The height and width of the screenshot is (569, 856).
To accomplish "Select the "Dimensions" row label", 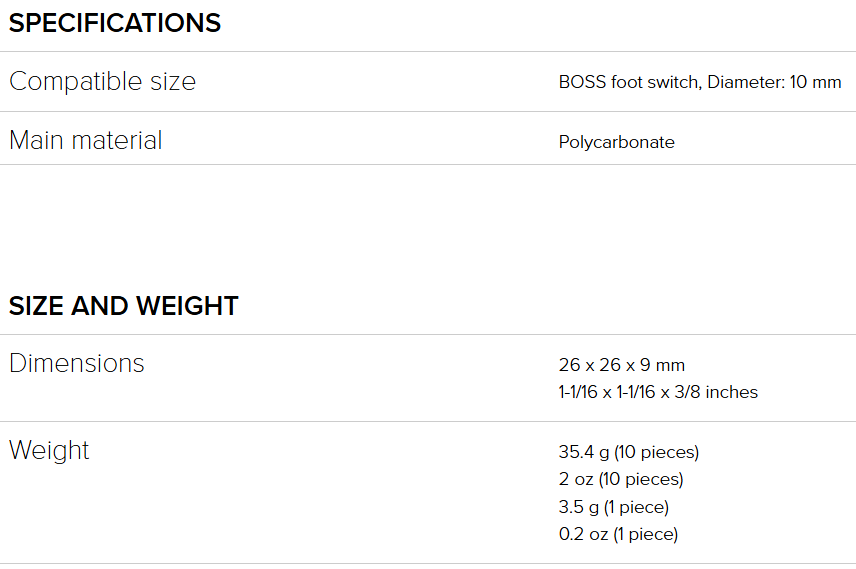I will [76, 364].
